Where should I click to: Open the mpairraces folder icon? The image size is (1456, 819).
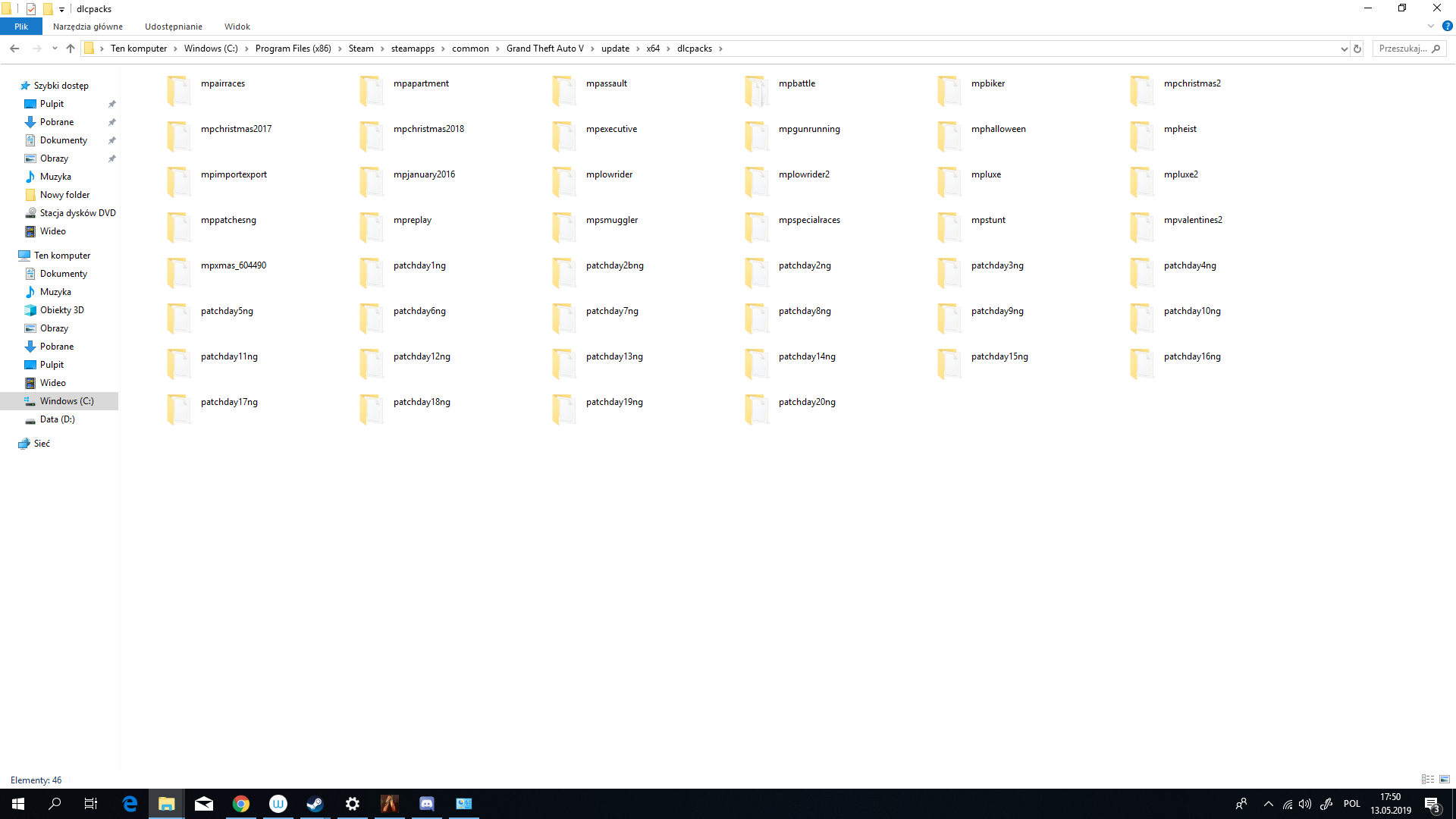(179, 90)
